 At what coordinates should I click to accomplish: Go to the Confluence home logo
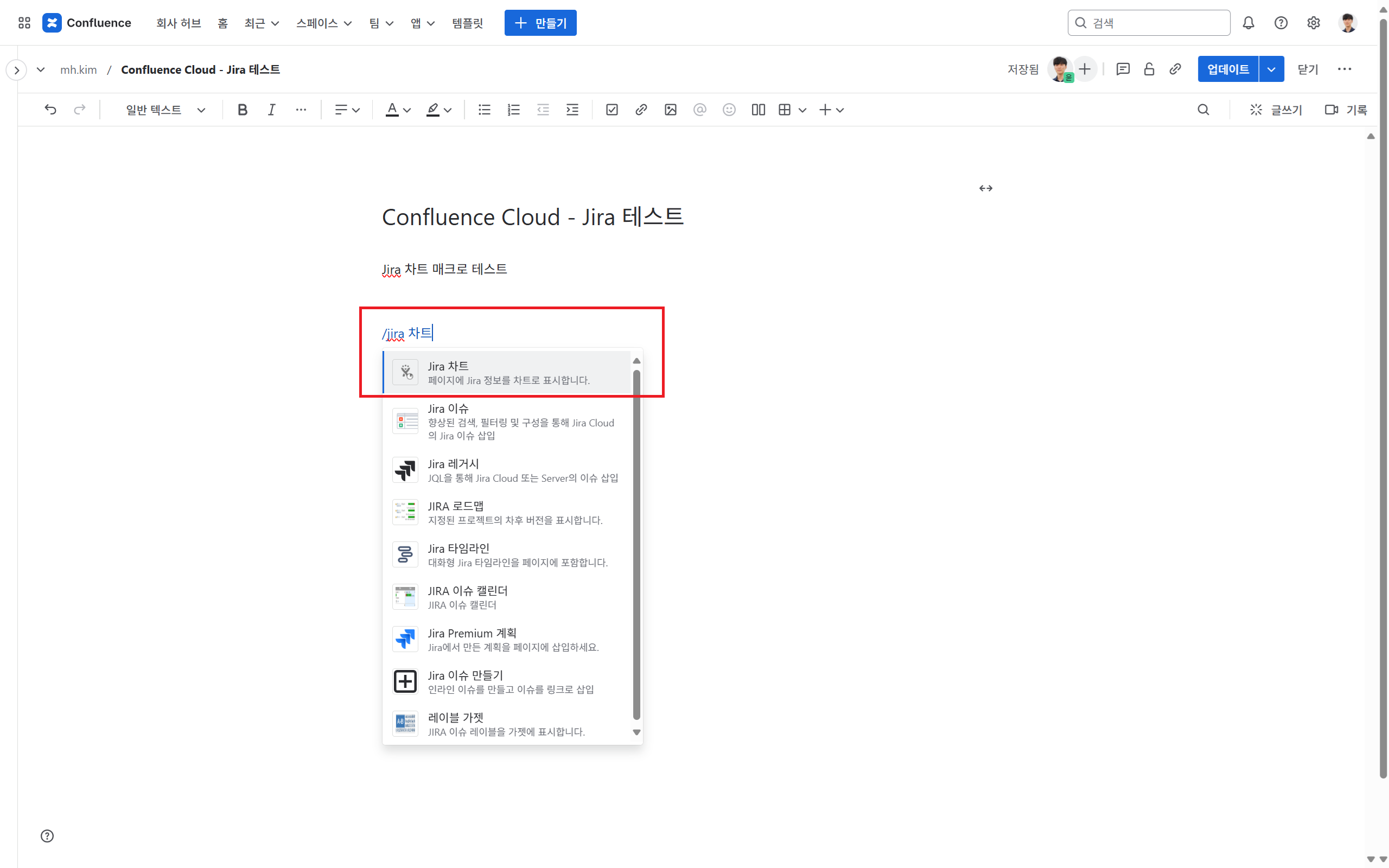click(x=87, y=23)
